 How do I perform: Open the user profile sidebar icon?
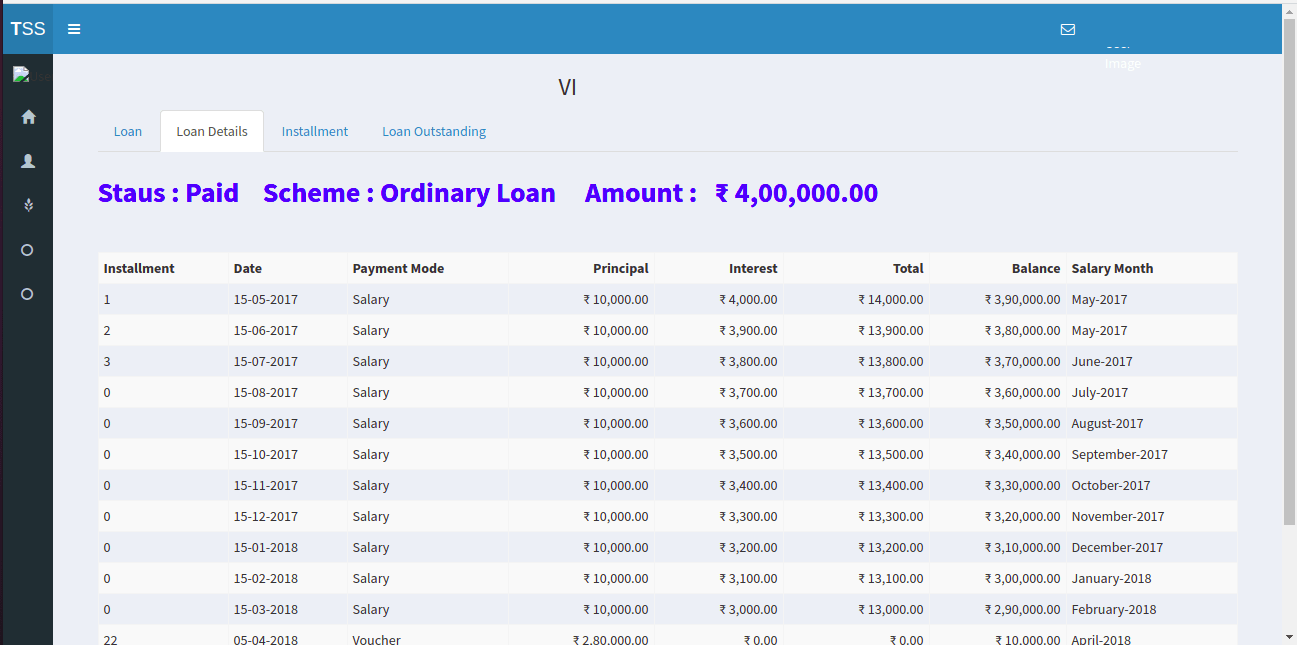(x=28, y=161)
